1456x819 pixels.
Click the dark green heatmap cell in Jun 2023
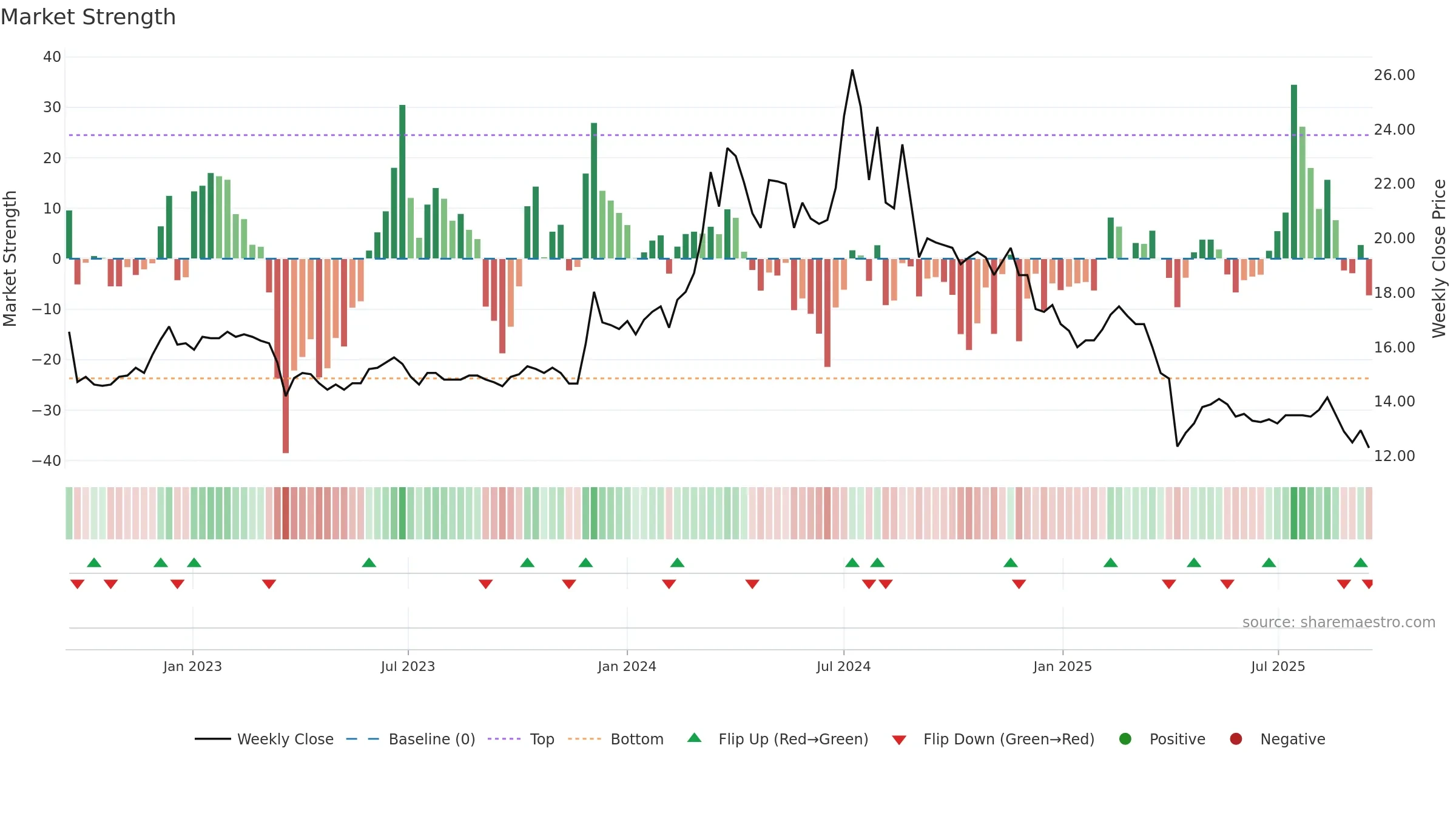[402, 513]
